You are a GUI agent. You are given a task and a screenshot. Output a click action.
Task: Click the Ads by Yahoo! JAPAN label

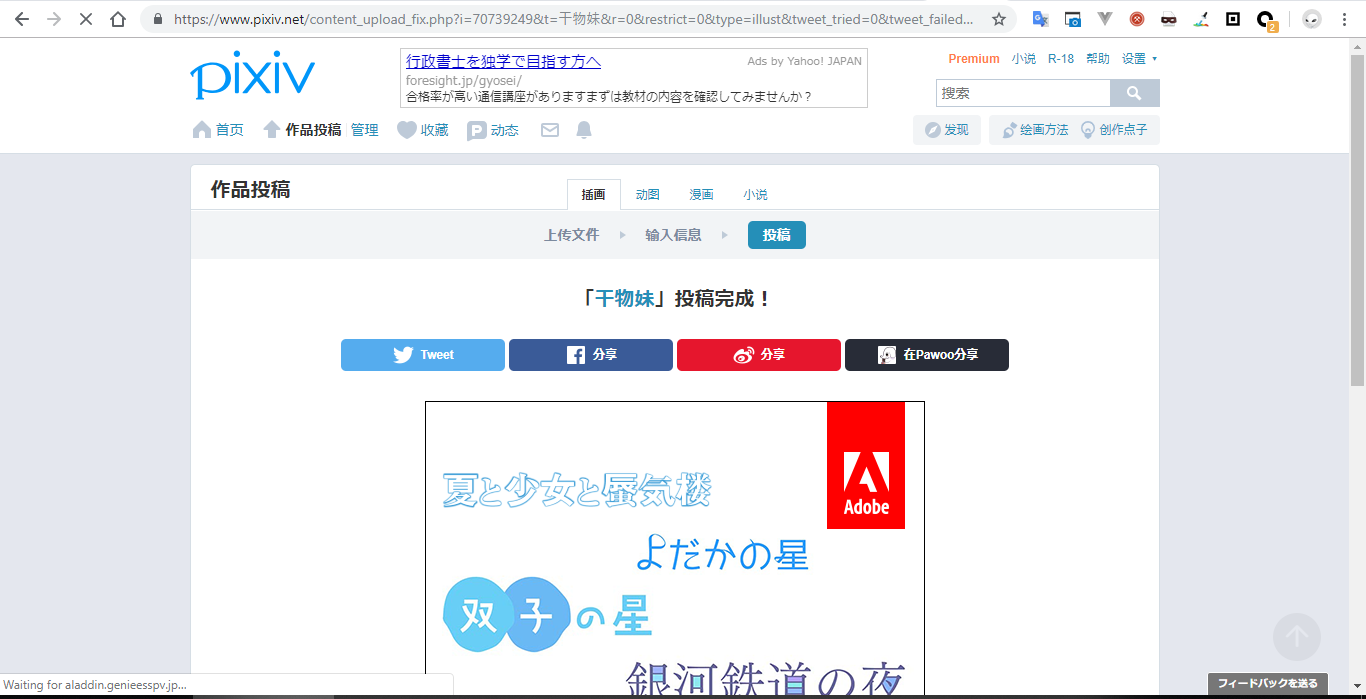tap(804, 61)
